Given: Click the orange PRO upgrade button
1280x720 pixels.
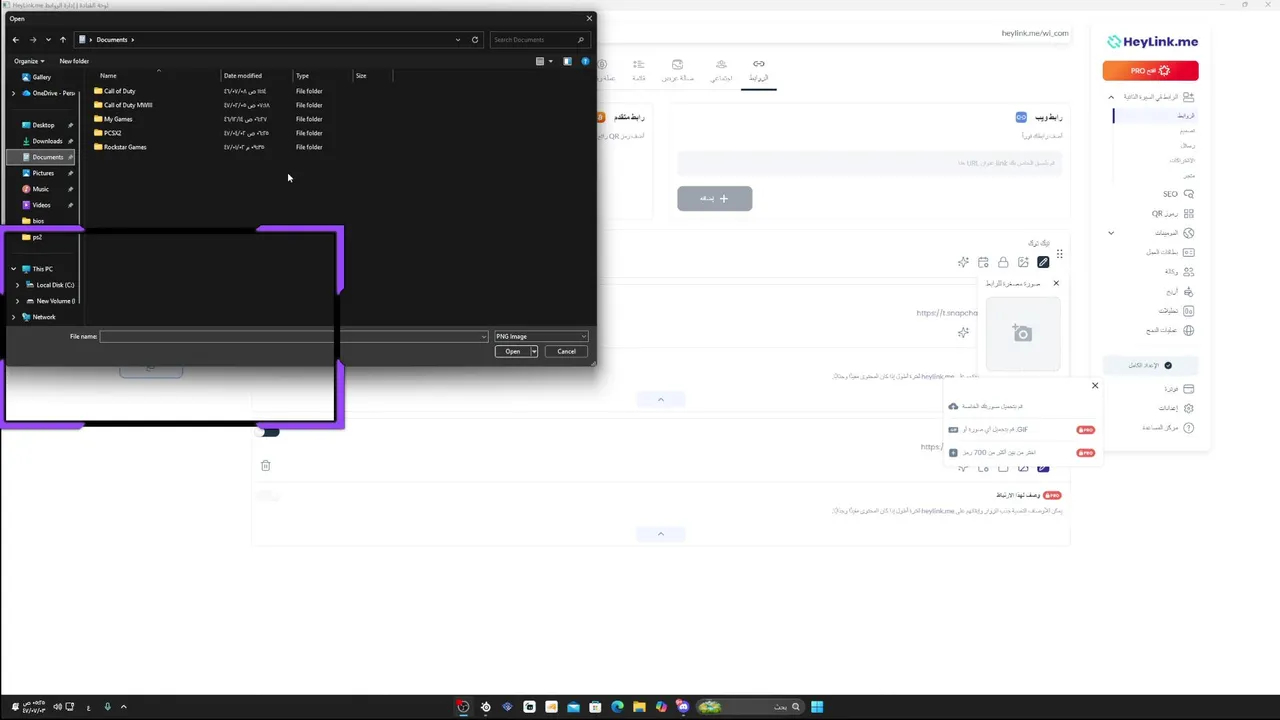Looking at the screenshot, I should click(x=1150, y=71).
